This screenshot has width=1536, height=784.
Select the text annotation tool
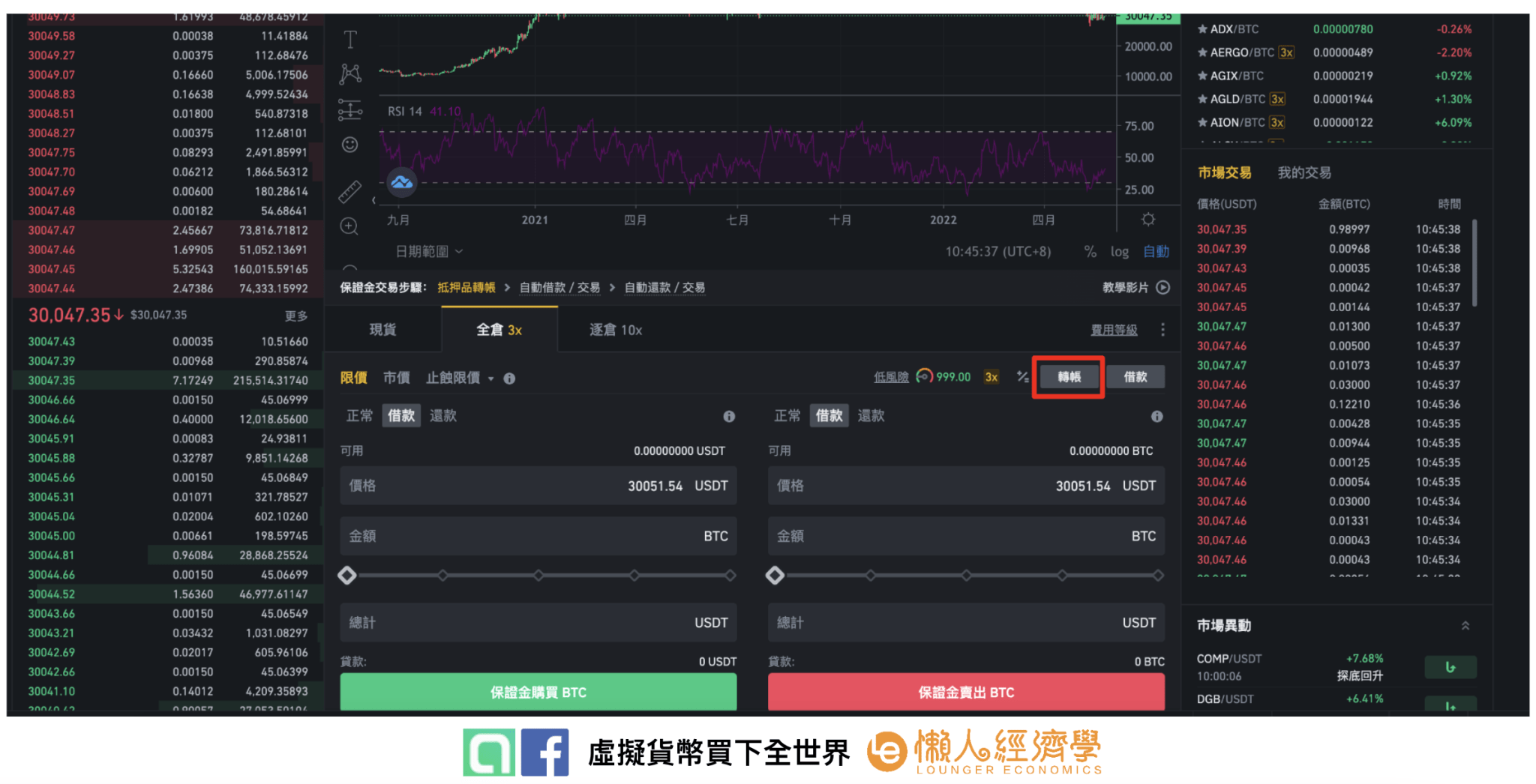click(350, 39)
